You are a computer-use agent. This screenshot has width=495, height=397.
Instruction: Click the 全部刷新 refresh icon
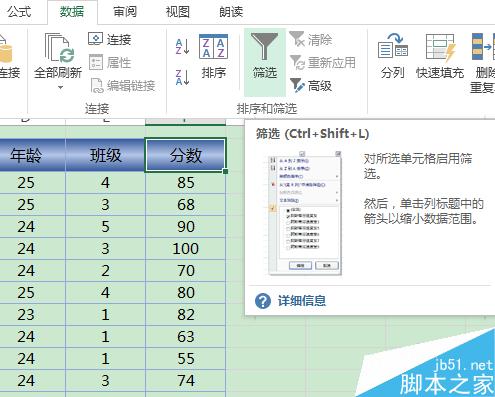pos(59,48)
